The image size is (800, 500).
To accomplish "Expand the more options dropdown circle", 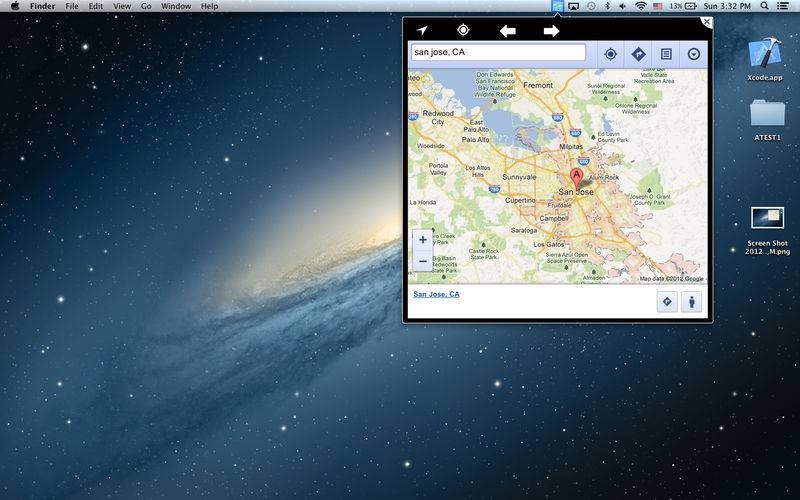I will pyautogui.click(x=693, y=54).
